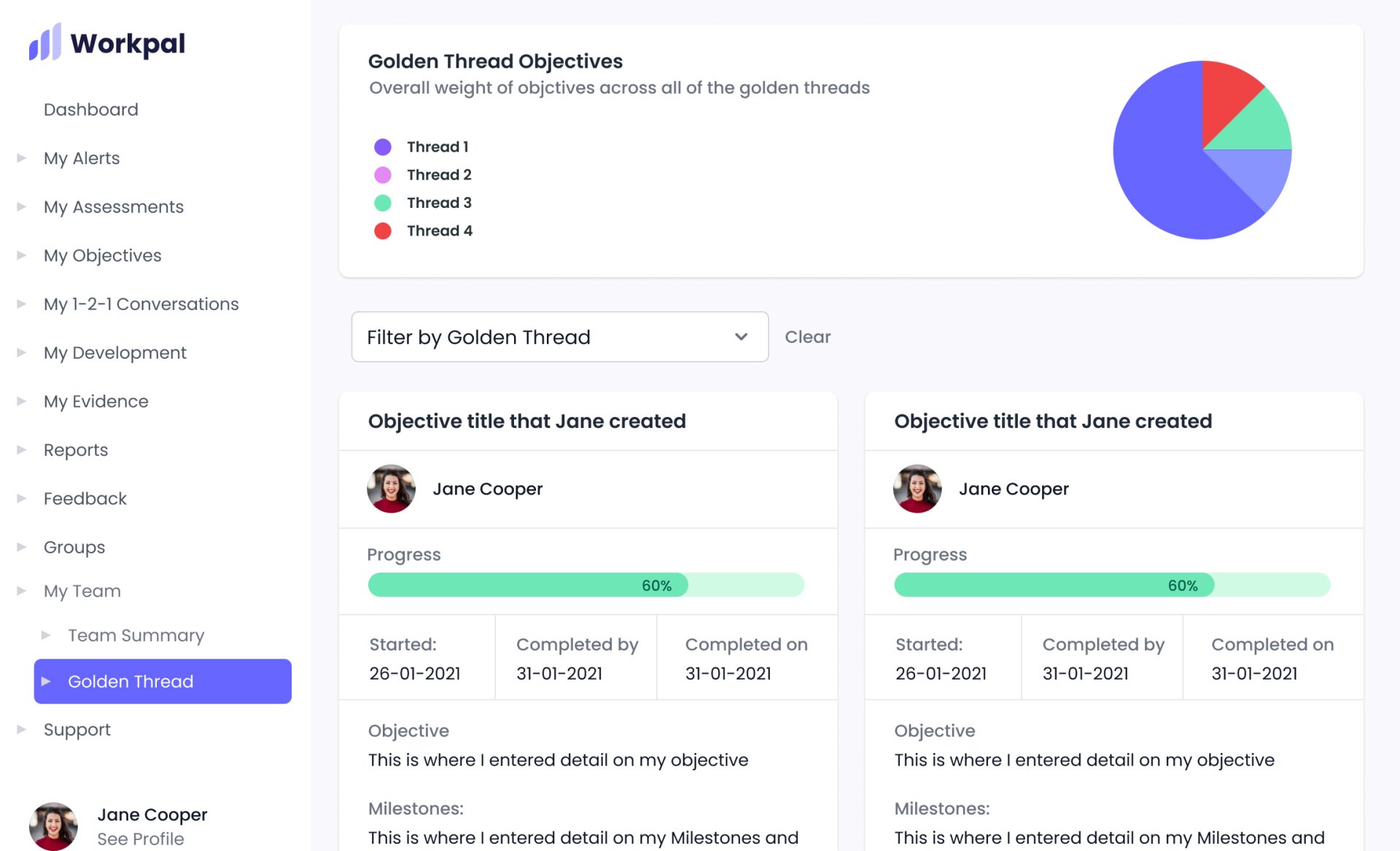Click the first objective's 60% progress bar
Screen dimensions: 1400x851
pyautogui.click(x=586, y=585)
